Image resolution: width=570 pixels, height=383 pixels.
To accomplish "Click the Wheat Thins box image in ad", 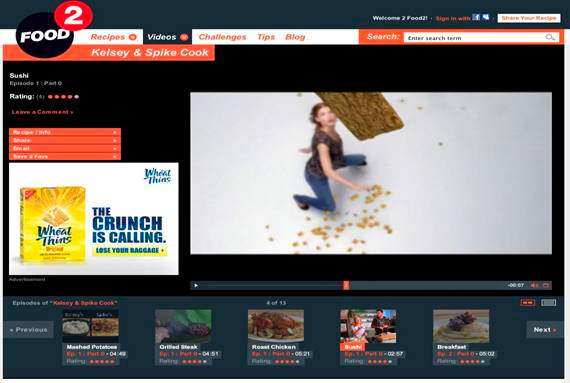I will pyautogui.click(x=53, y=224).
